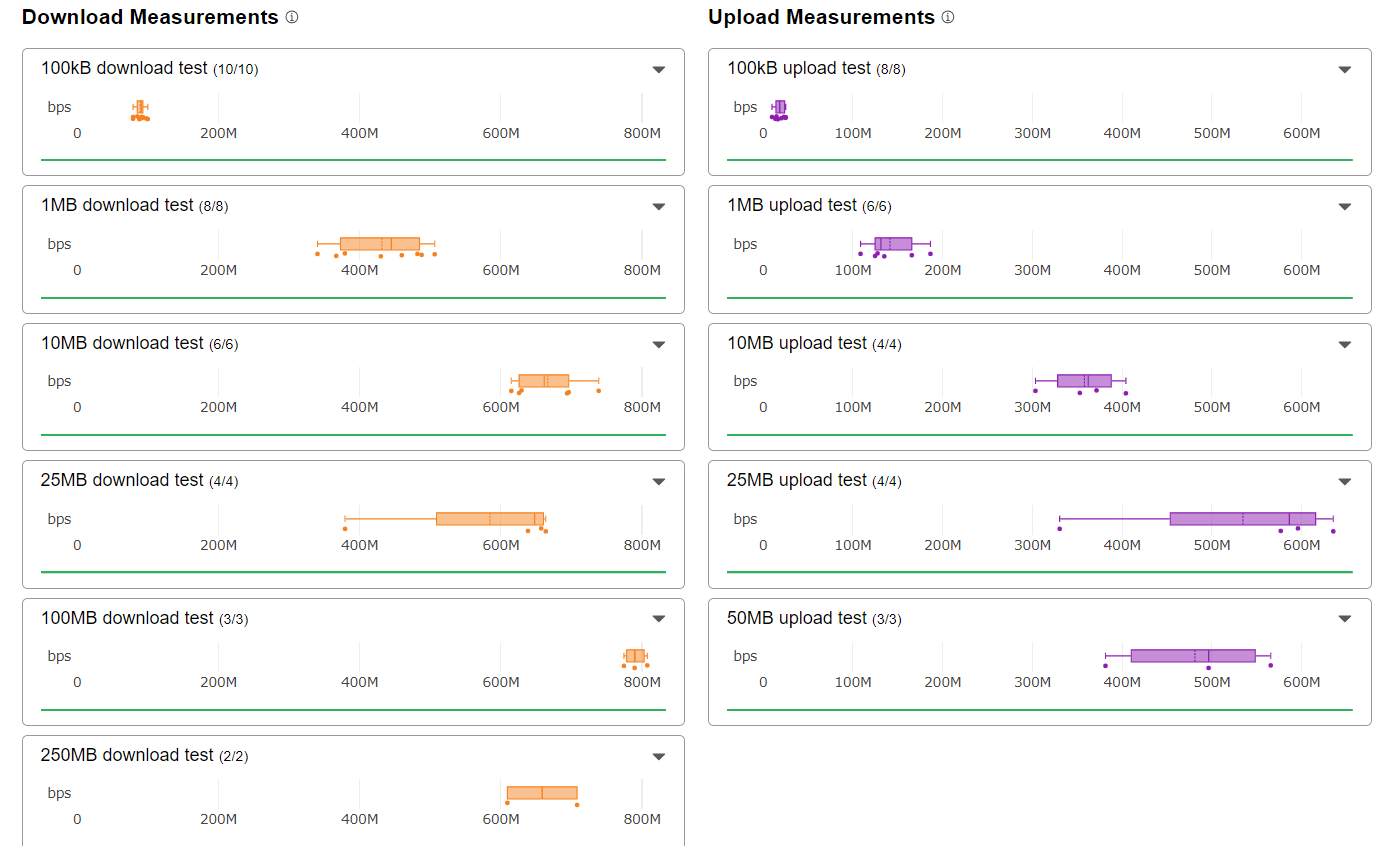This screenshot has height=846, width=1387.
Task: Toggle the 1MB upload test chevron
Action: click(x=1345, y=207)
